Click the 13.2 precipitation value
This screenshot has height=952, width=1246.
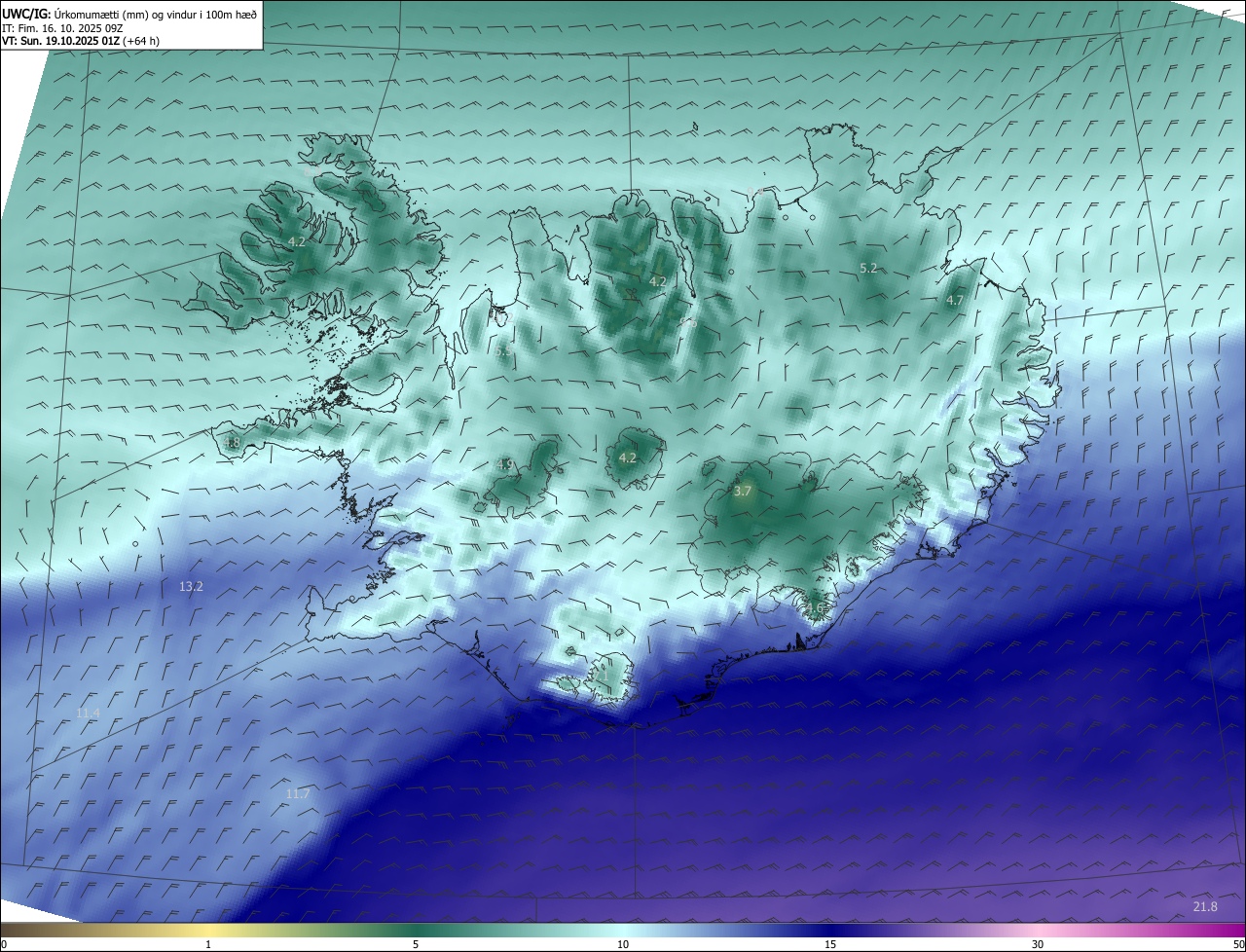(x=192, y=586)
